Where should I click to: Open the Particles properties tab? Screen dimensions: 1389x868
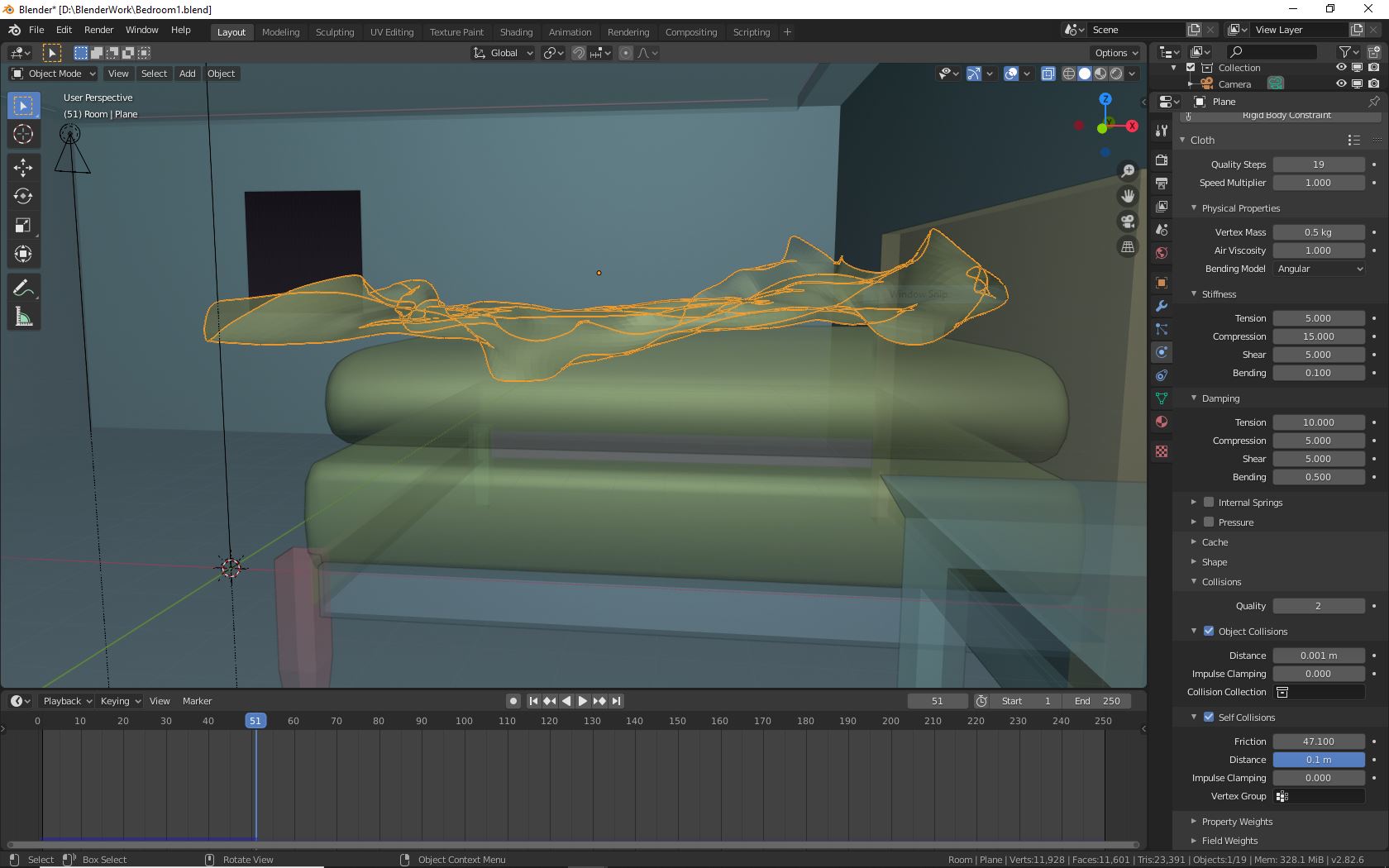1162,329
